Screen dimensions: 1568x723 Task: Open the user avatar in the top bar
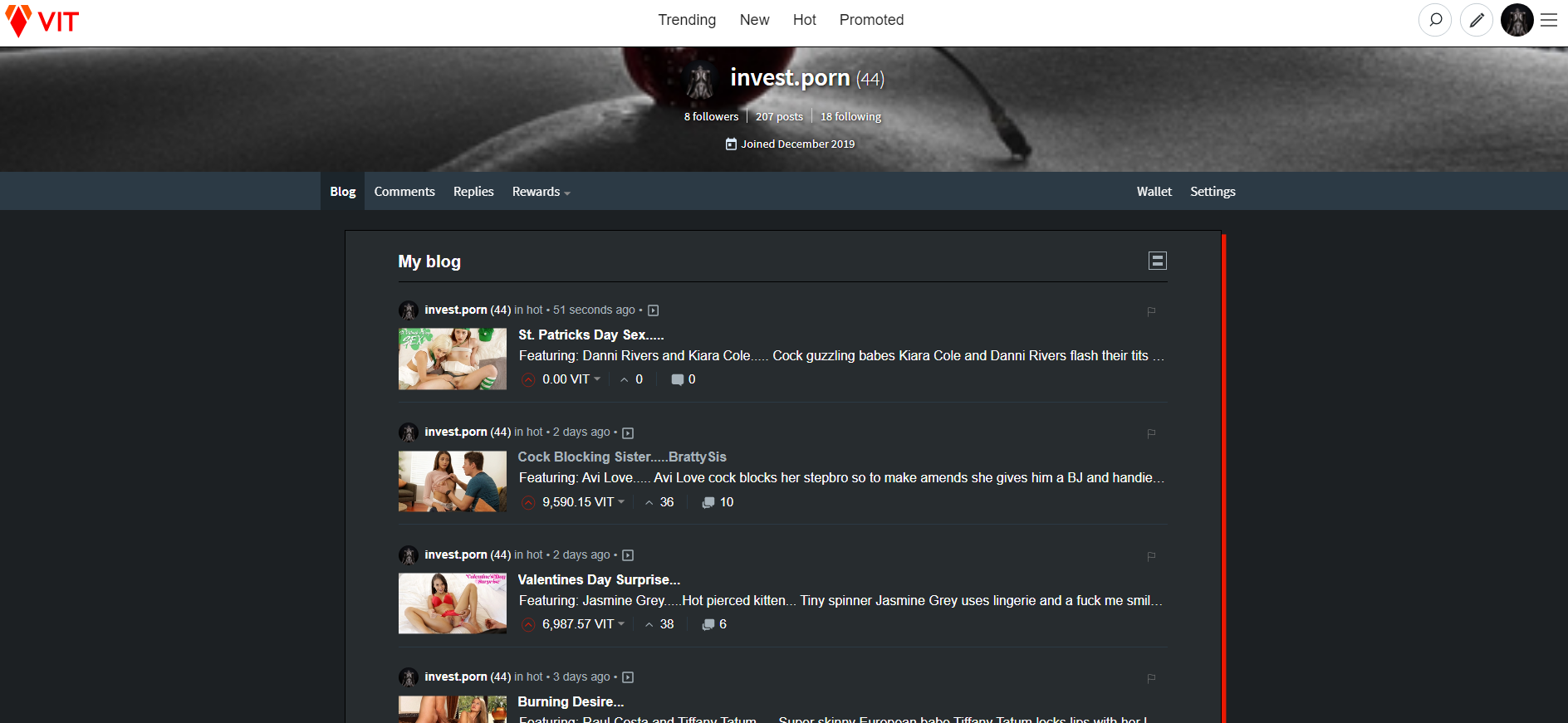pos(1517,20)
